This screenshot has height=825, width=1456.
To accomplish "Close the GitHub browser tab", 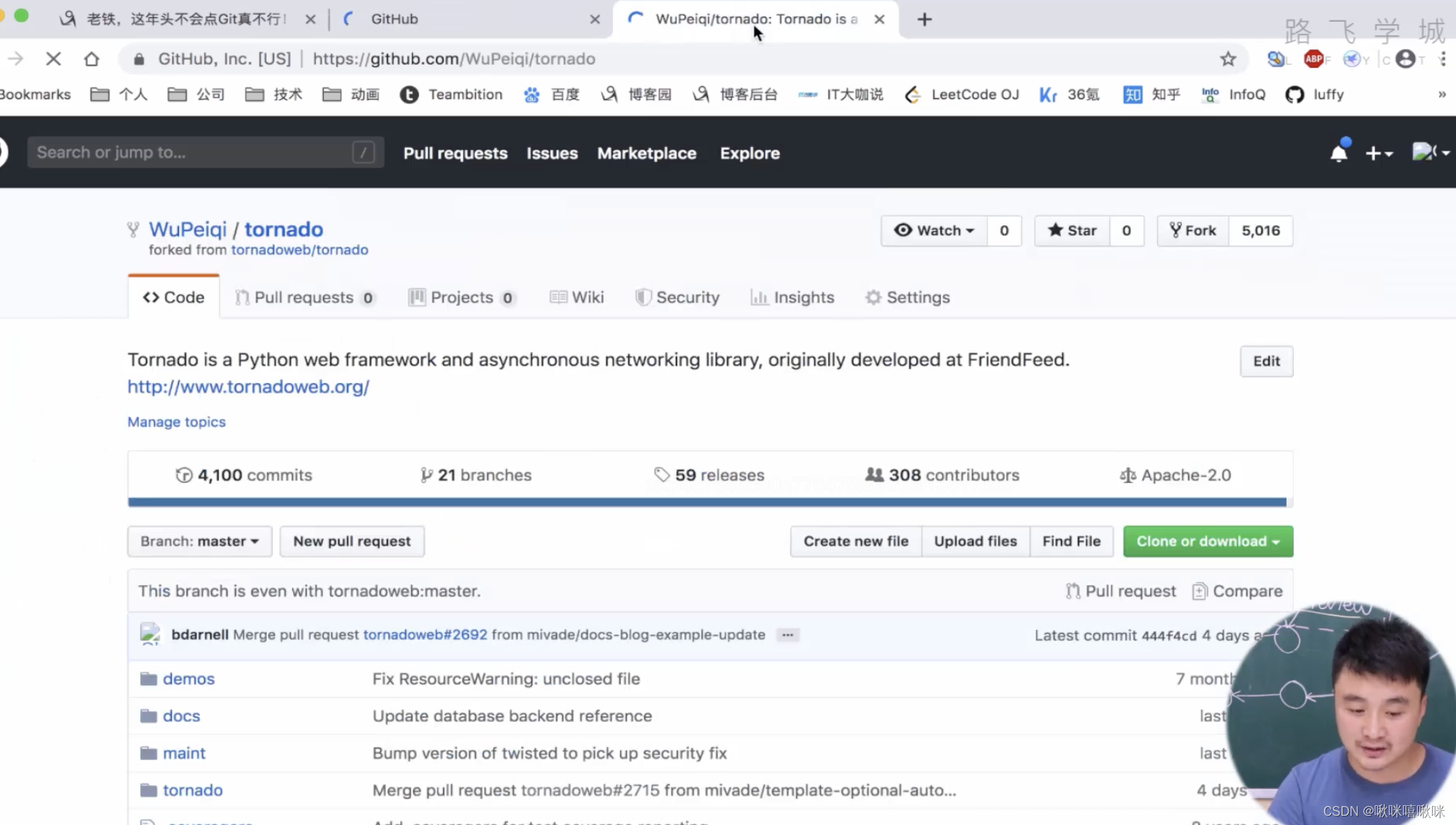I will coord(595,19).
